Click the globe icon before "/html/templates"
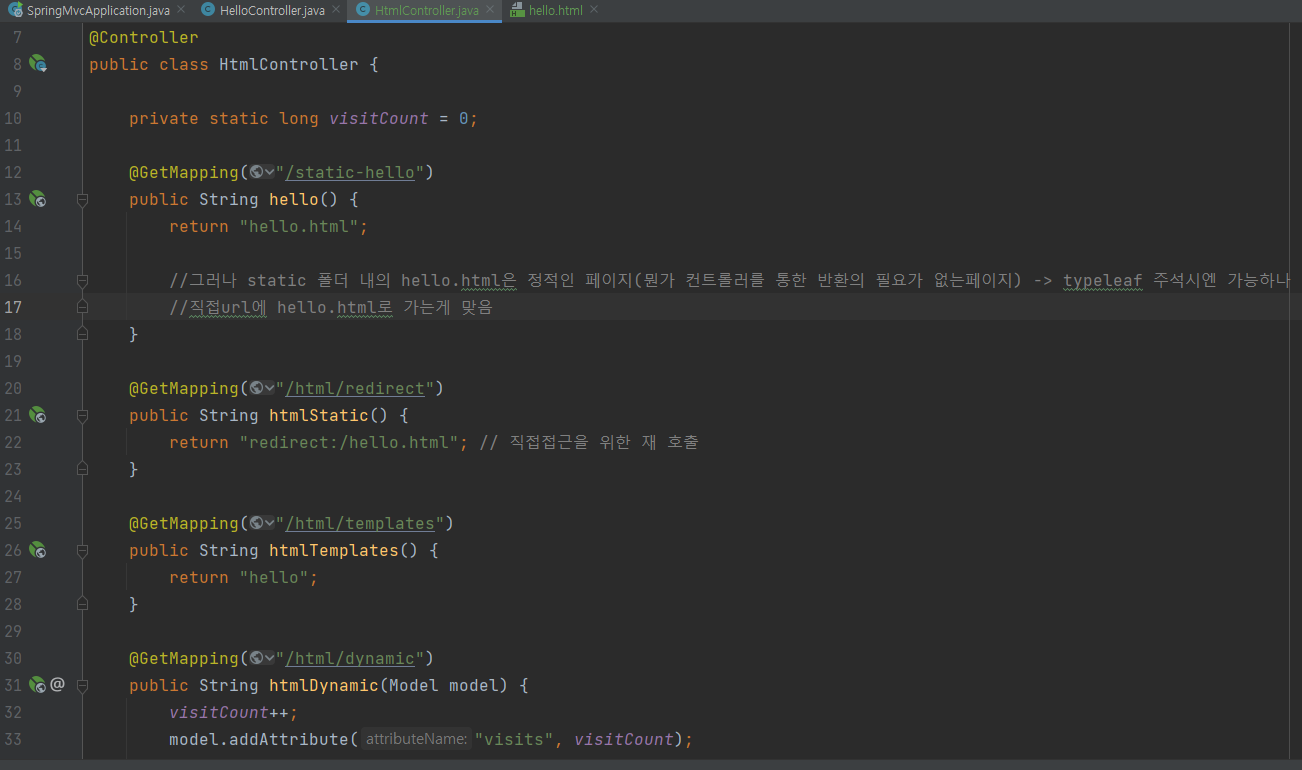 pyautogui.click(x=257, y=523)
